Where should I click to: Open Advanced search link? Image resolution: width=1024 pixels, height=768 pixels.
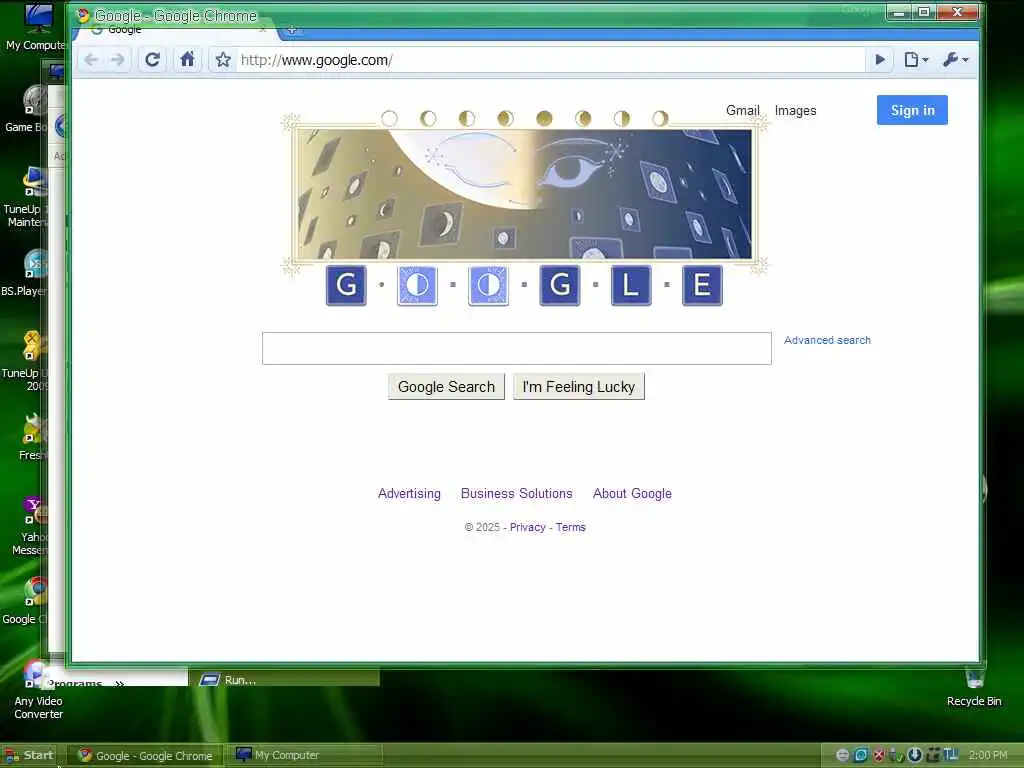point(827,340)
